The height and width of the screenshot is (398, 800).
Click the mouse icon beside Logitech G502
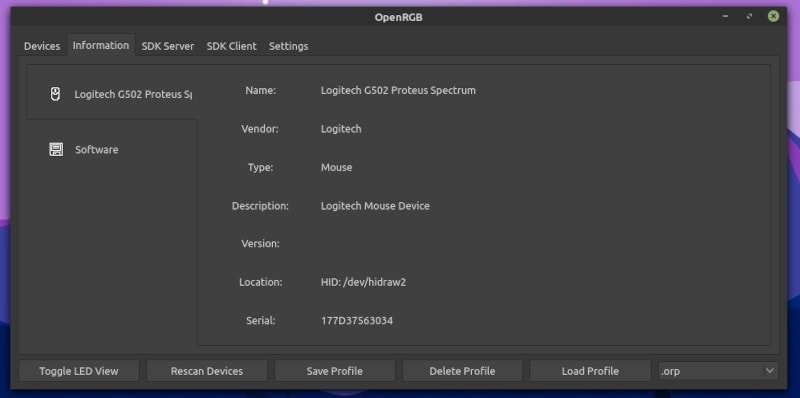[x=55, y=94]
